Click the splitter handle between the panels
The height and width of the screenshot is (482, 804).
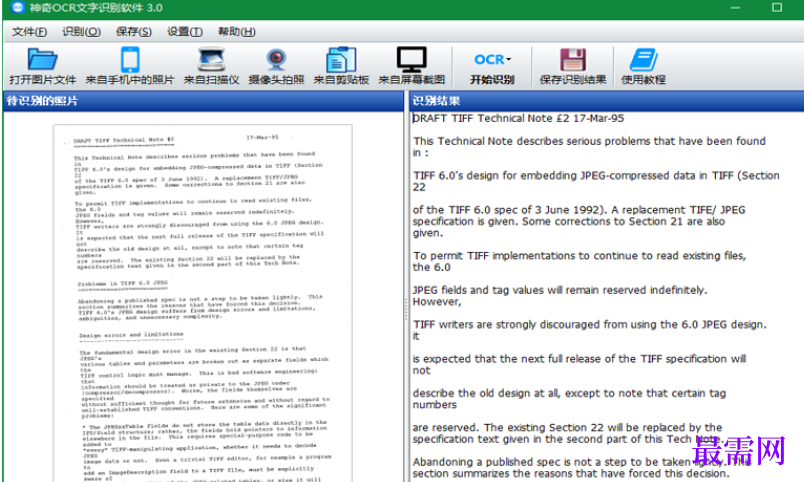(407, 308)
